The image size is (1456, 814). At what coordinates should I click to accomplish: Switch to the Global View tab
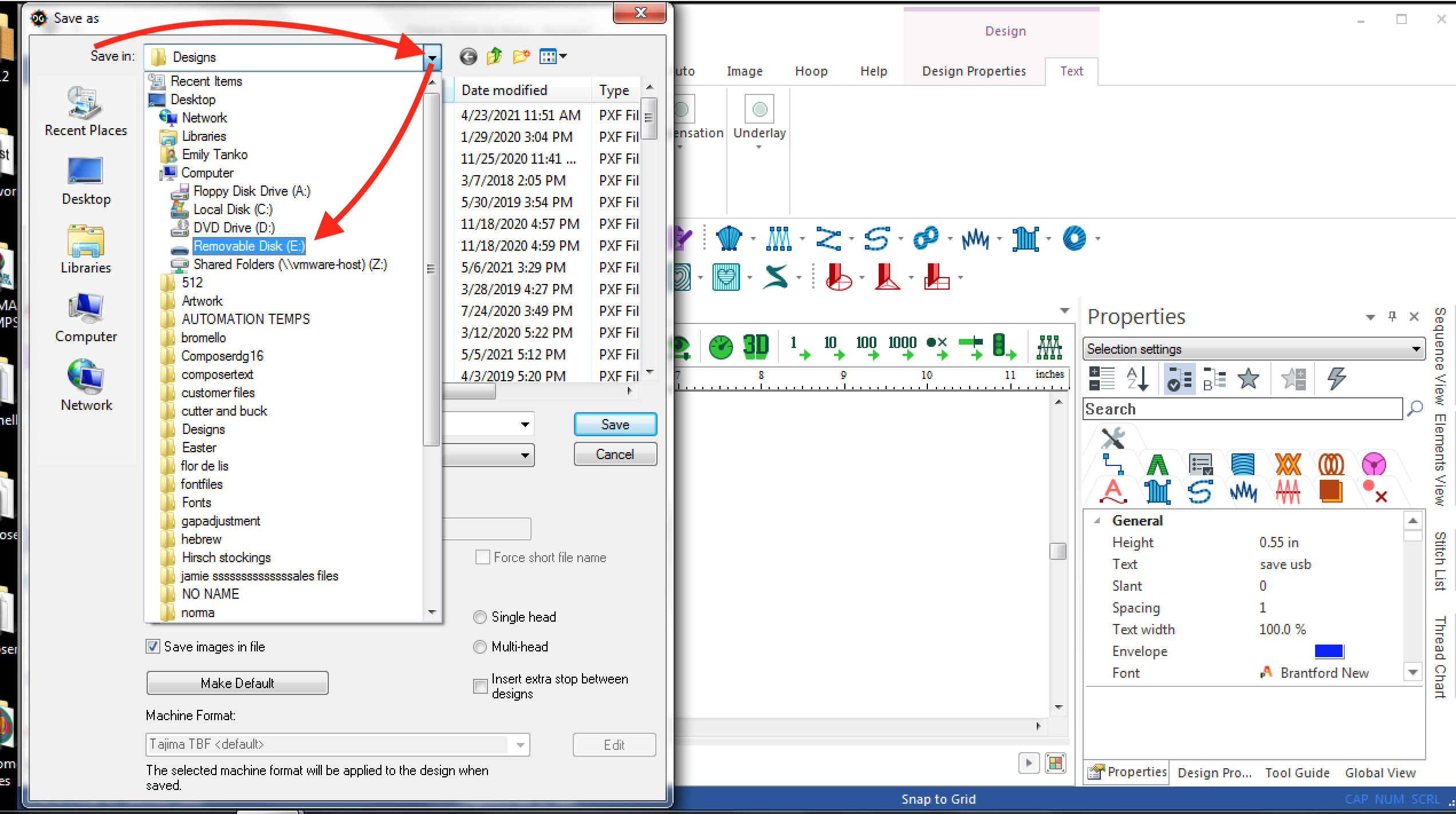1380,773
